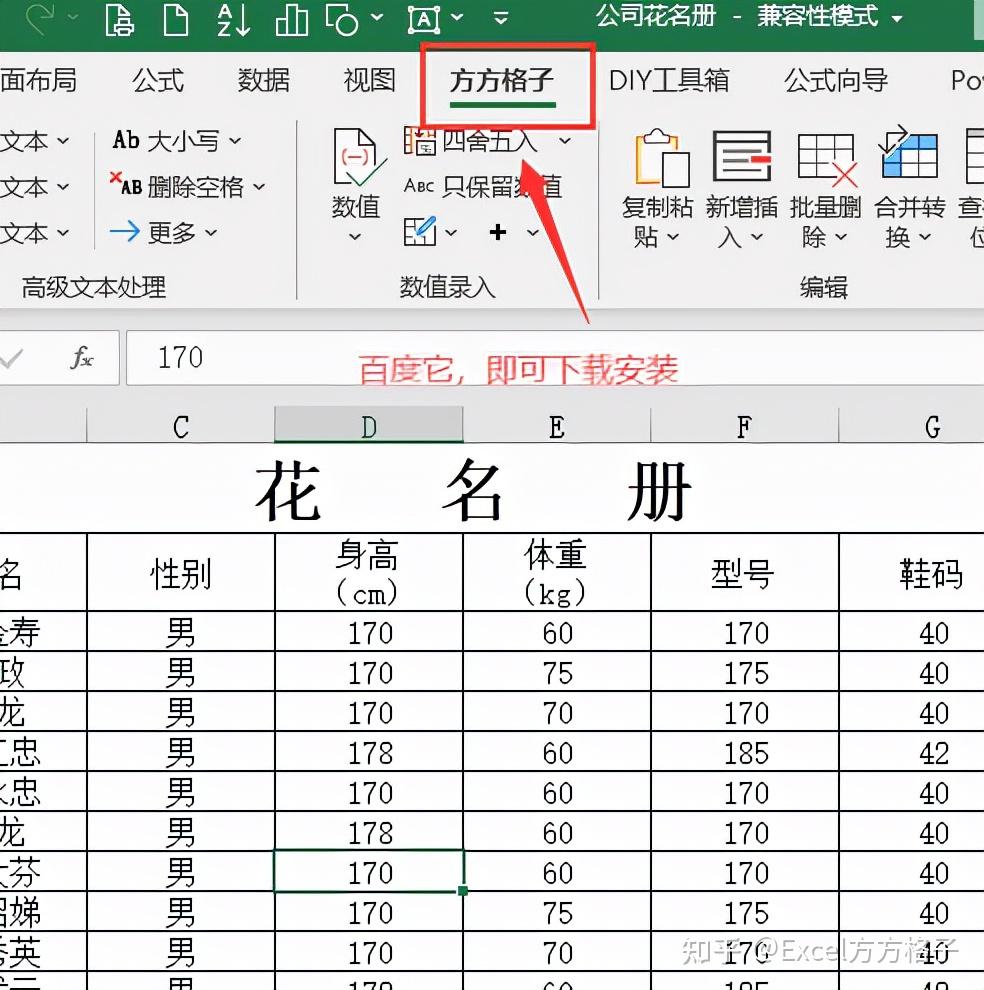The height and width of the screenshot is (990, 984).
Task: Click the 185 cell in 型号 column
Action: (x=745, y=751)
